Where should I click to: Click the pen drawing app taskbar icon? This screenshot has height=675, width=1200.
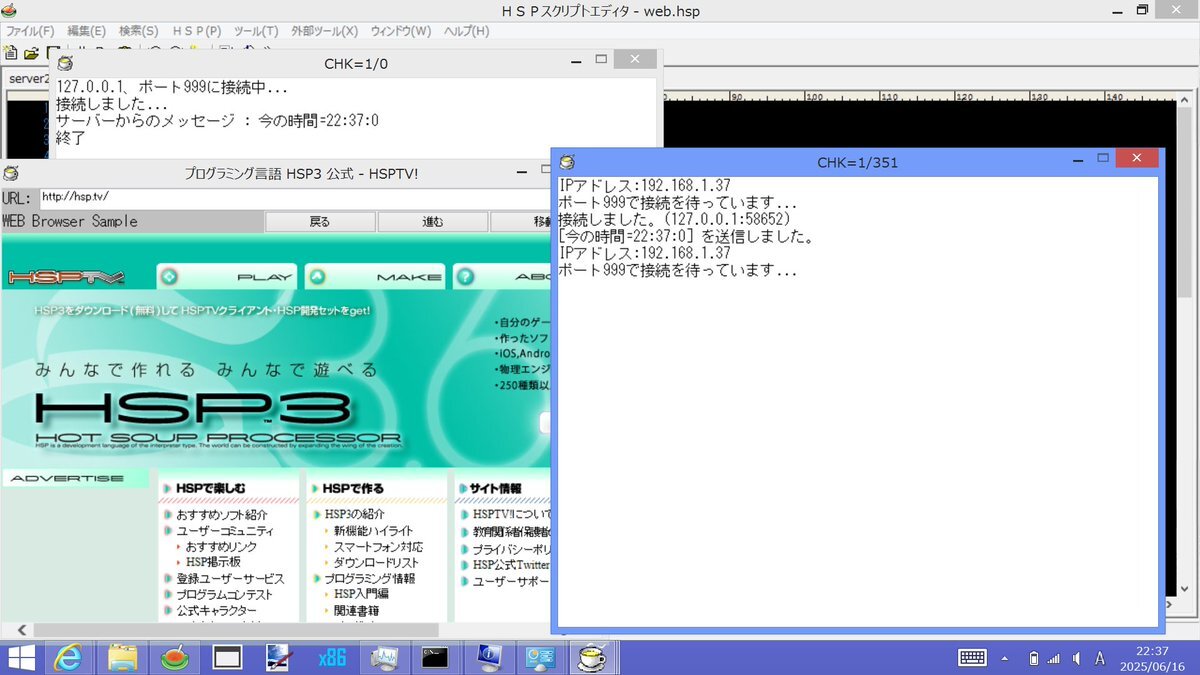click(x=278, y=657)
